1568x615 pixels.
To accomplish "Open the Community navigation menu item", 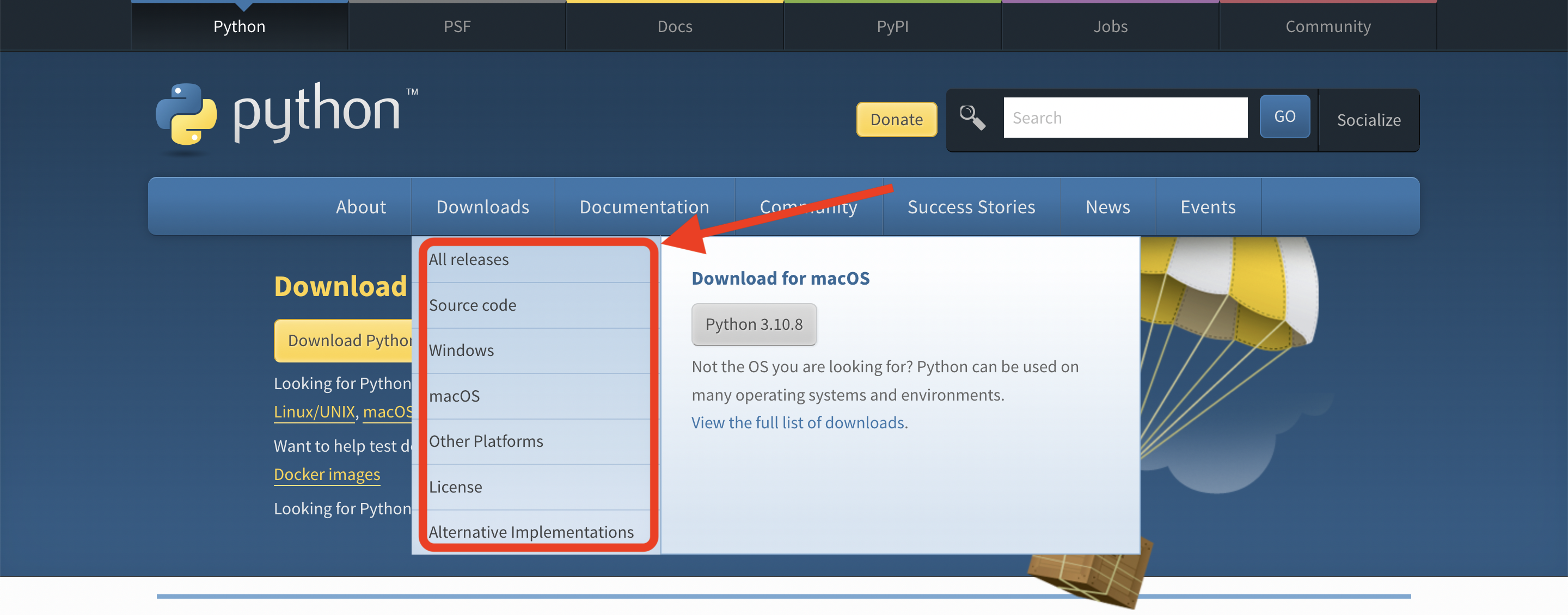I will click(x=808, y=207).
